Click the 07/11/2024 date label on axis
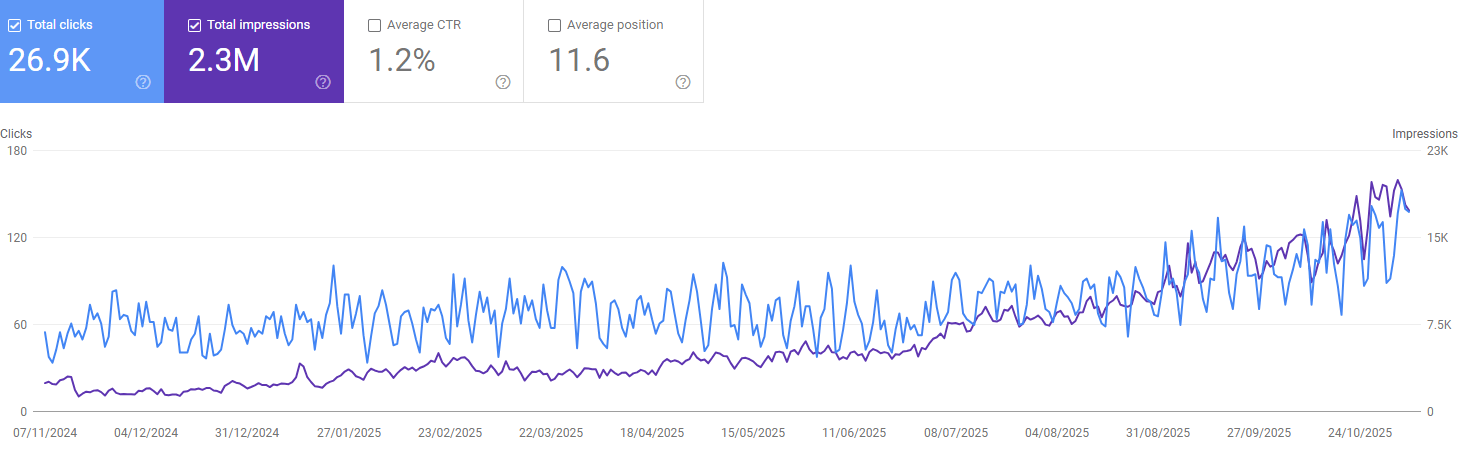 tap(45, 433)
